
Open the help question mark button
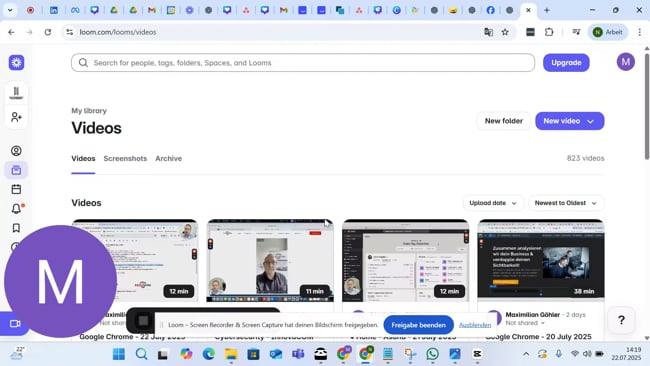coord(621,320)
